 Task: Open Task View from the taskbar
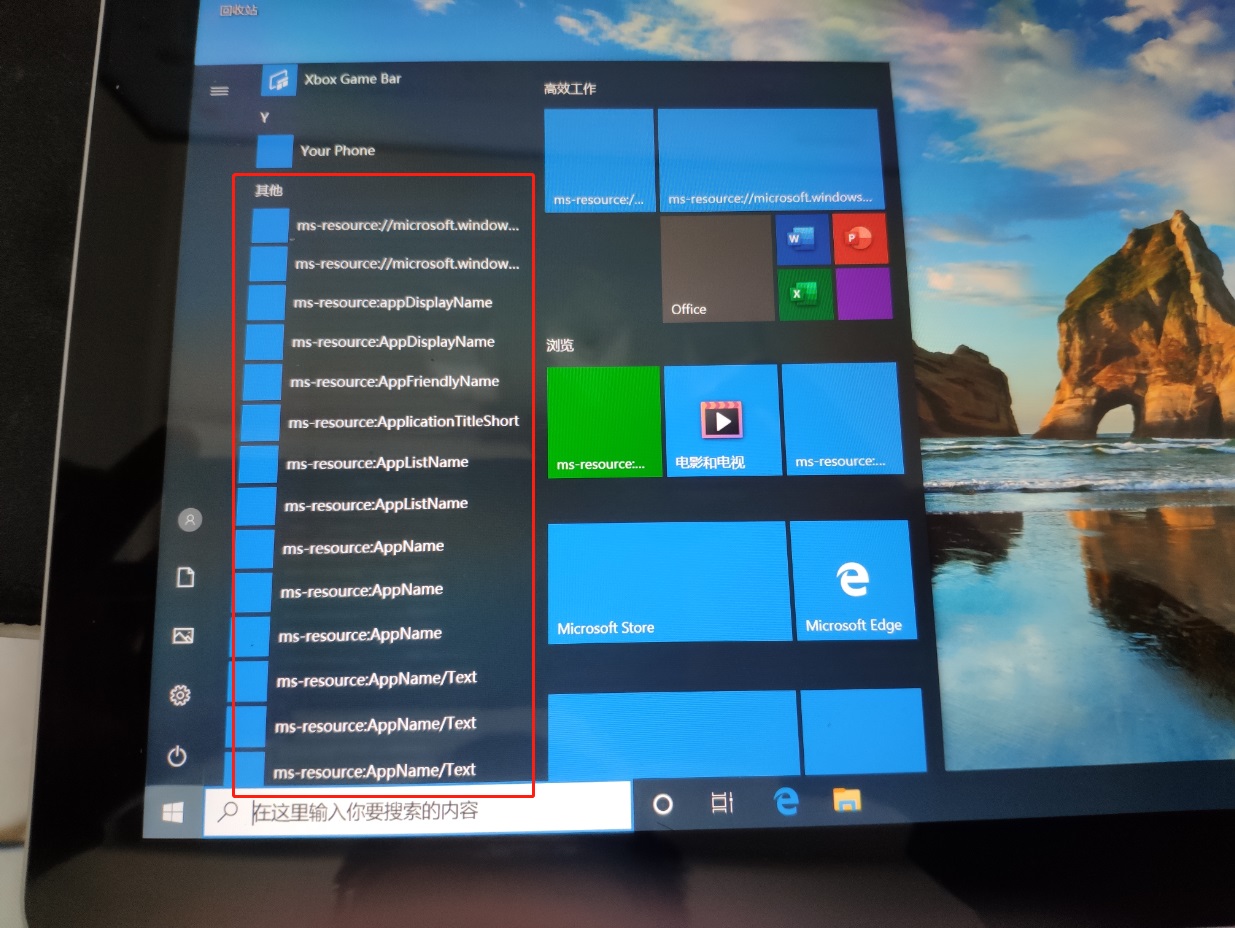[722, 801]
